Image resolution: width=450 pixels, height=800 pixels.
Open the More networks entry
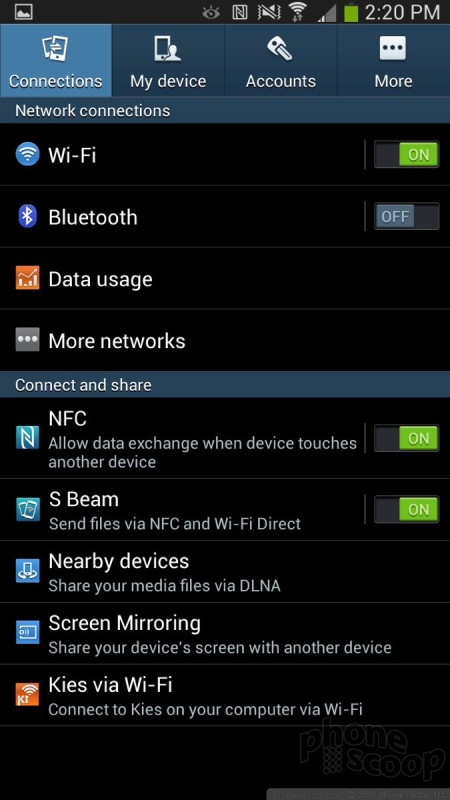point(225,340)
